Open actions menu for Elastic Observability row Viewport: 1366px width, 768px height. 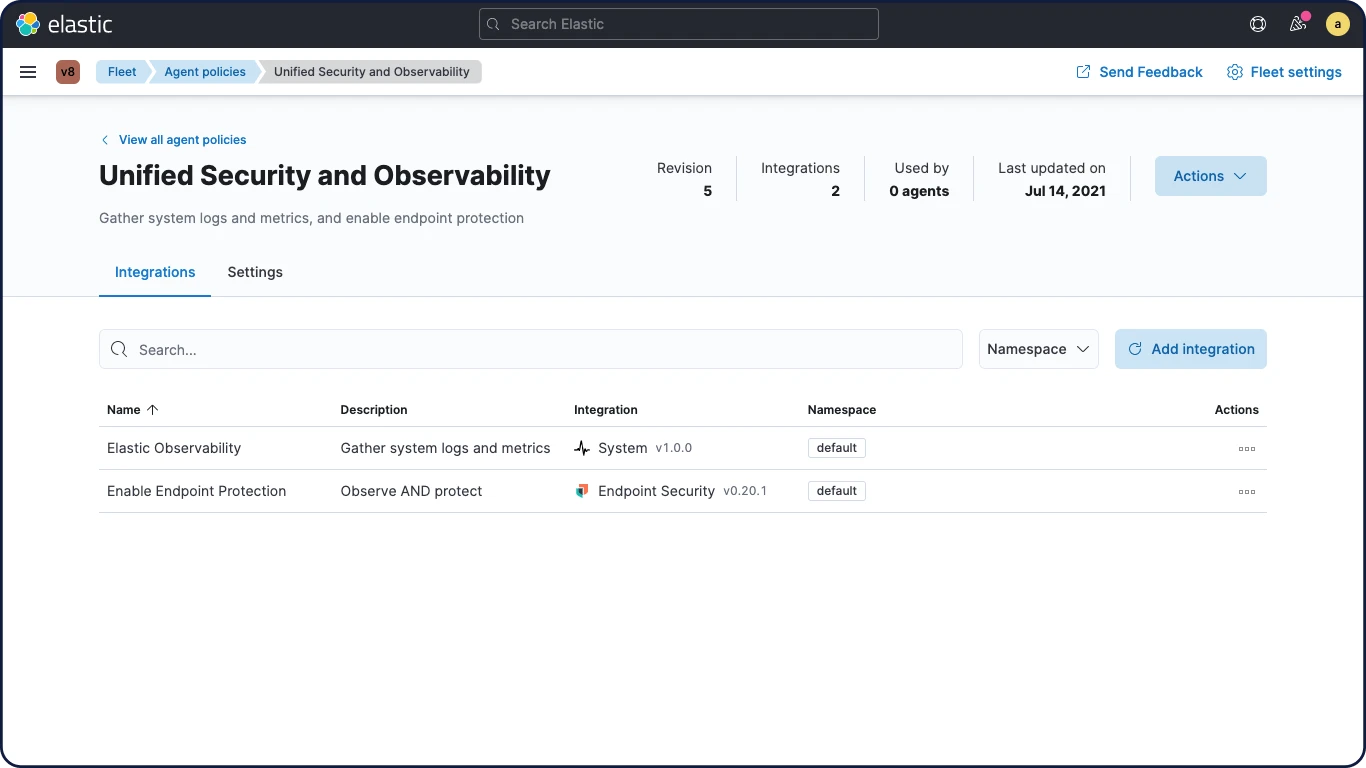(1246, 449)
